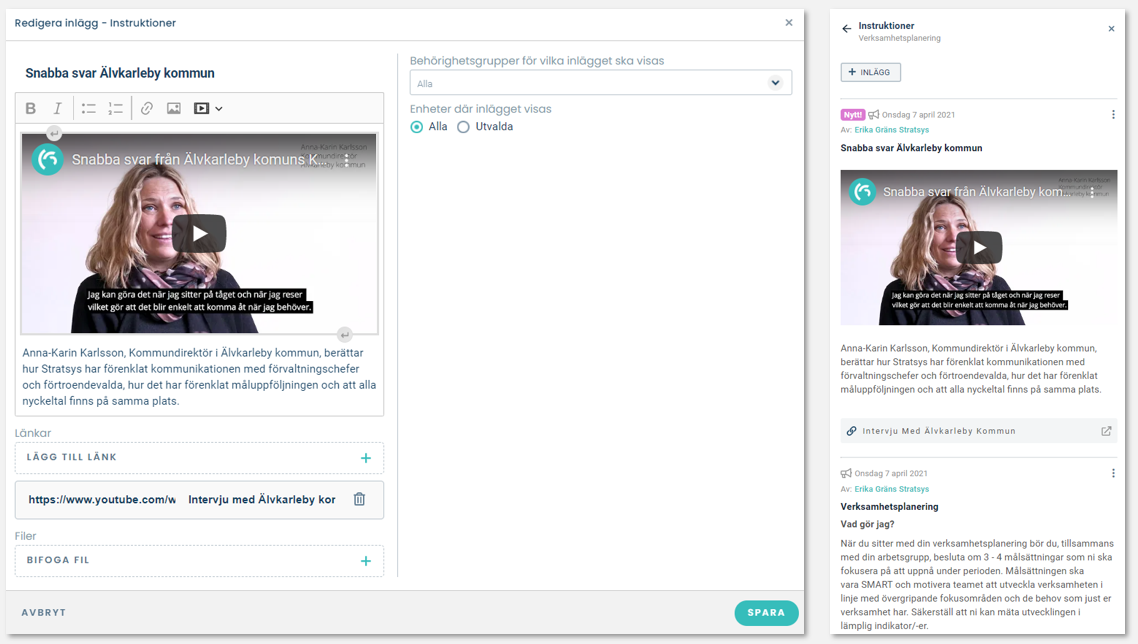The width and height of the screenshot is (1138, 644).
Task: Go back from the Instruktioner panel
Action: [846, 29]
